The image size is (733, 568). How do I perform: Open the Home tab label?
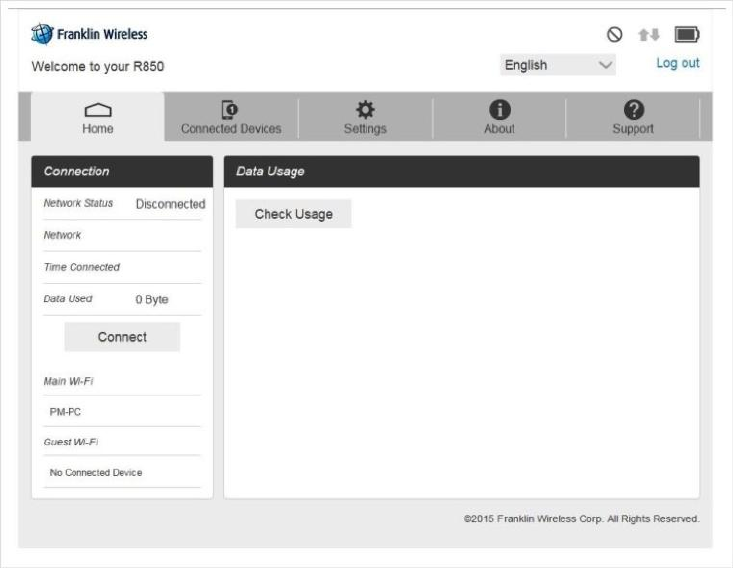pos(98,129)
